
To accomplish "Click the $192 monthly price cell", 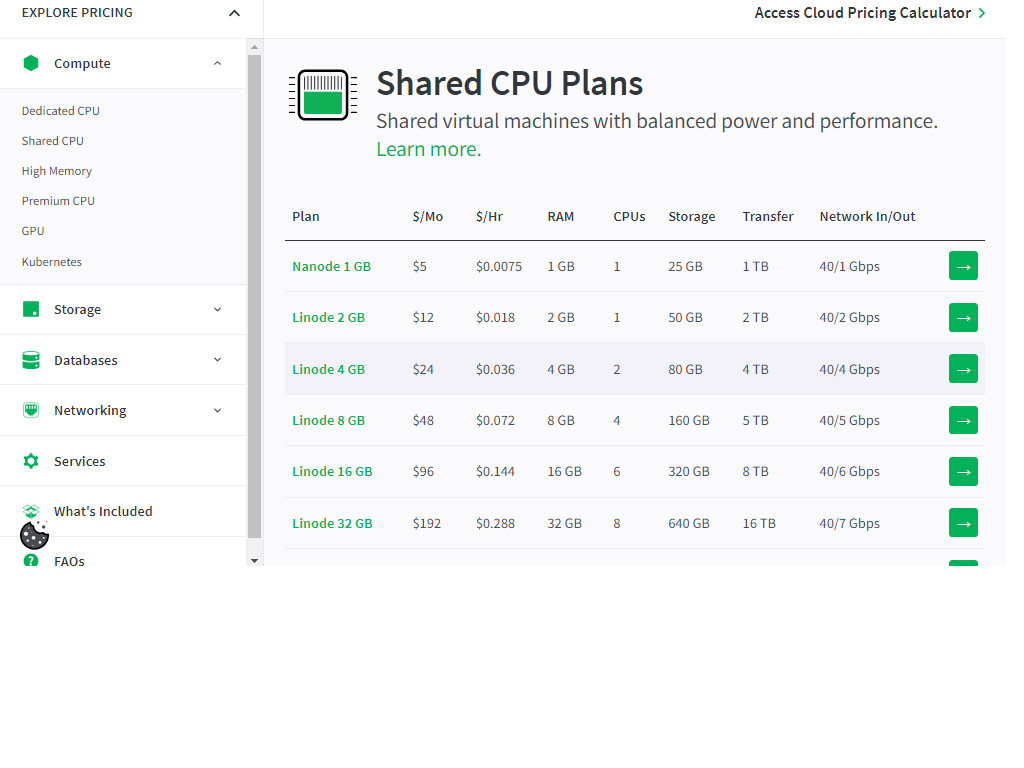I will [427, 524].
